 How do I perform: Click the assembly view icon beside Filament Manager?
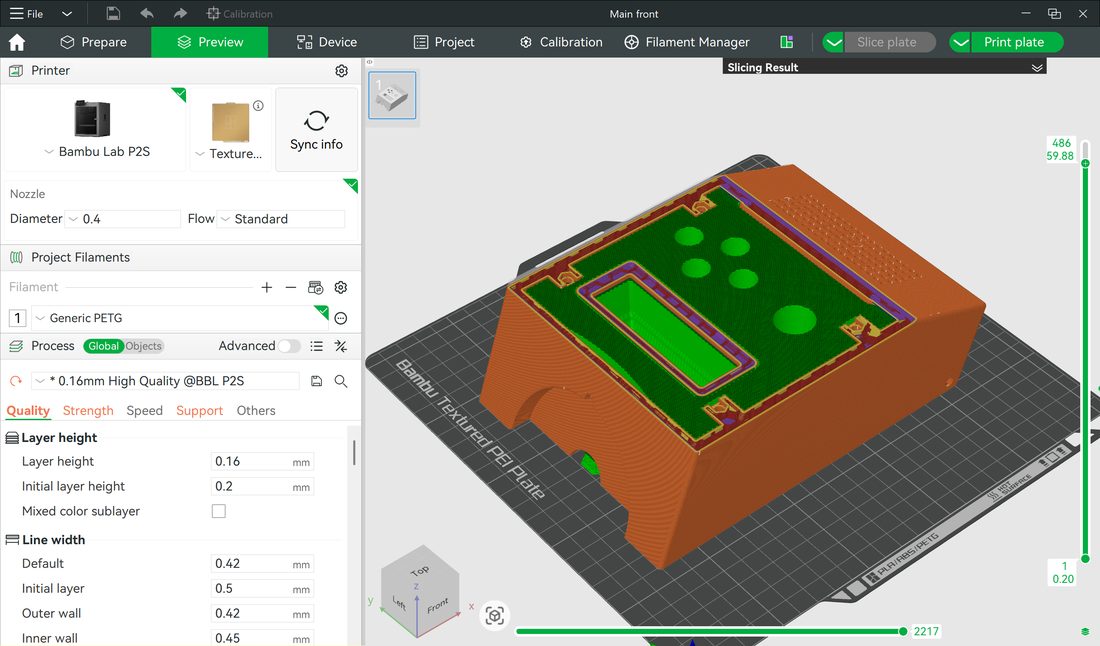pos(786,42)
